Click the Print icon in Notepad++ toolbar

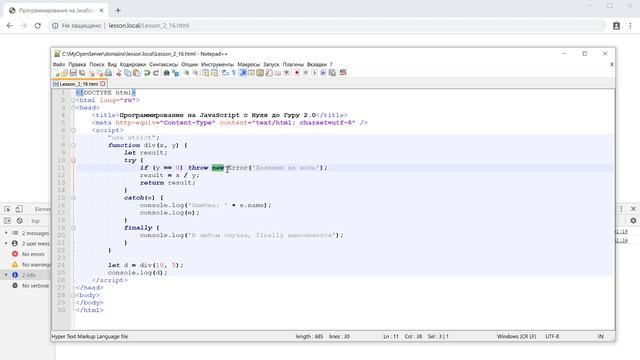[x=108, y=73]
